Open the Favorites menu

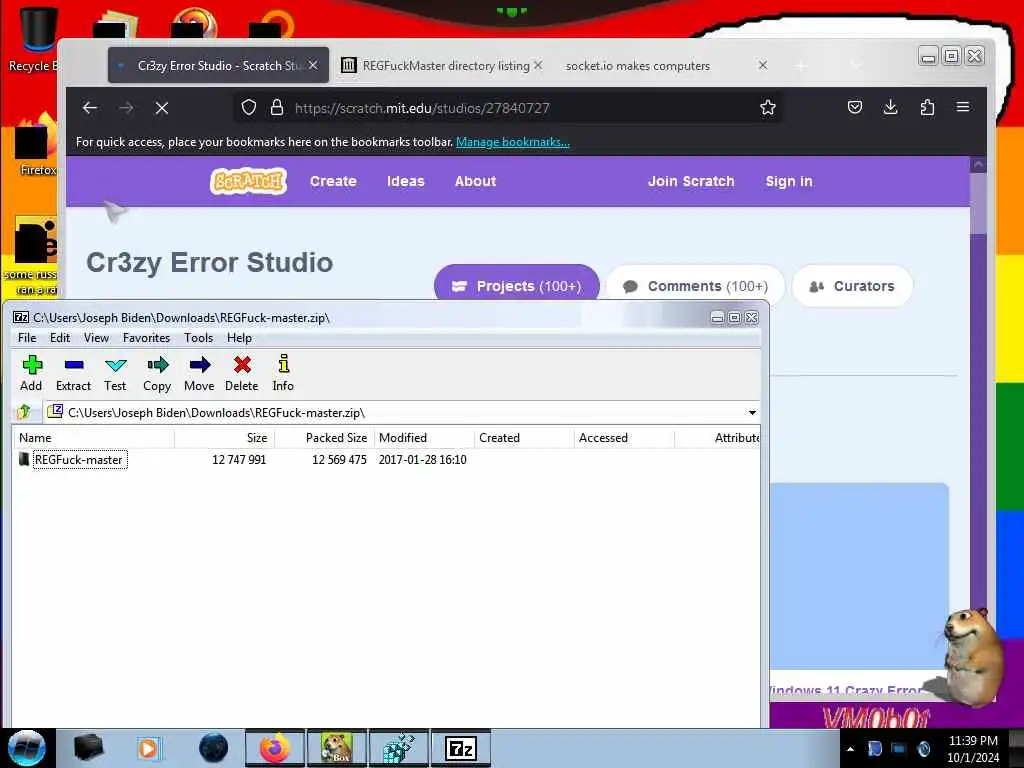click(x=146, y=338)
